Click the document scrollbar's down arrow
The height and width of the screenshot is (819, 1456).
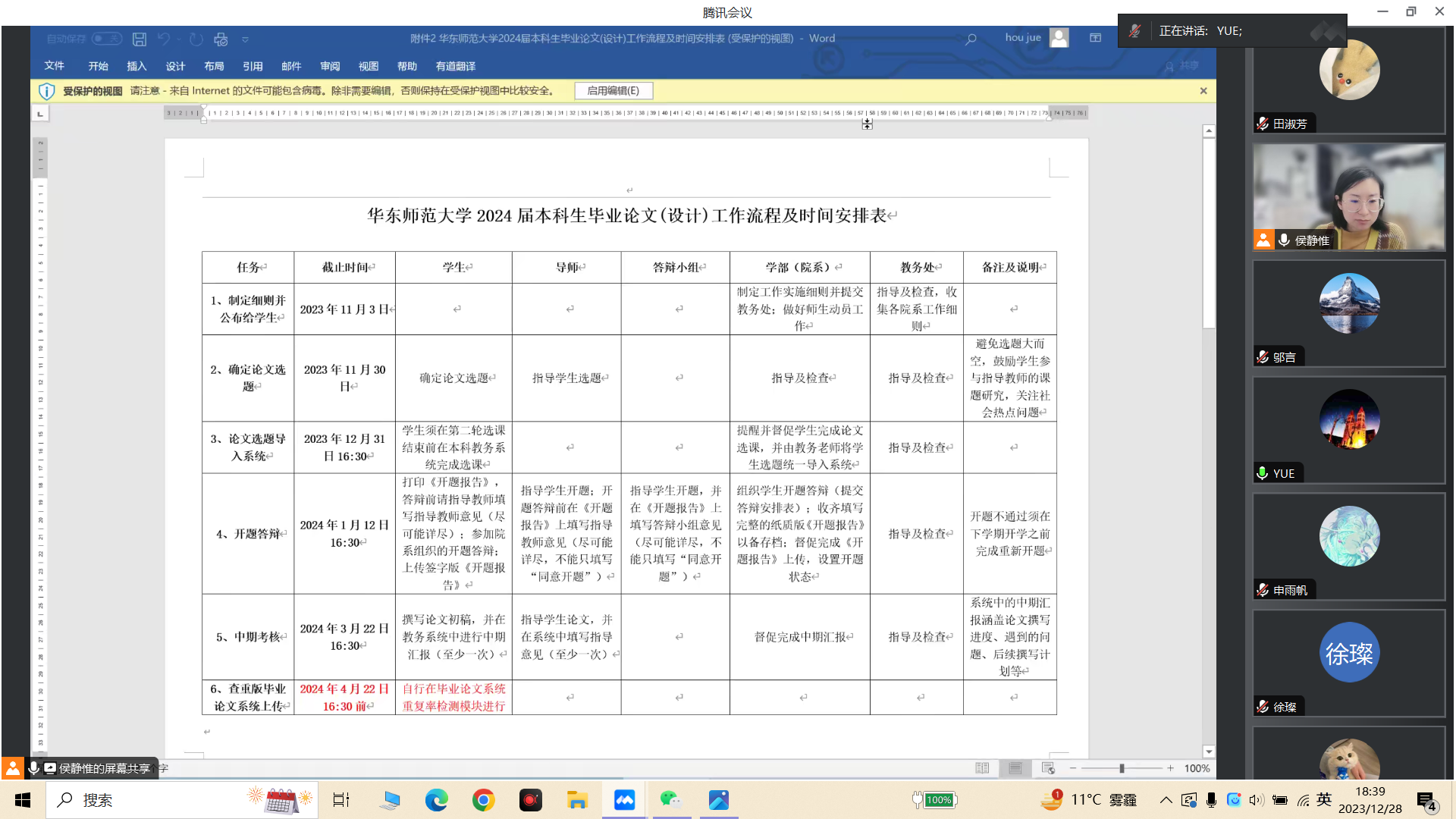[x=1209, y=752]
